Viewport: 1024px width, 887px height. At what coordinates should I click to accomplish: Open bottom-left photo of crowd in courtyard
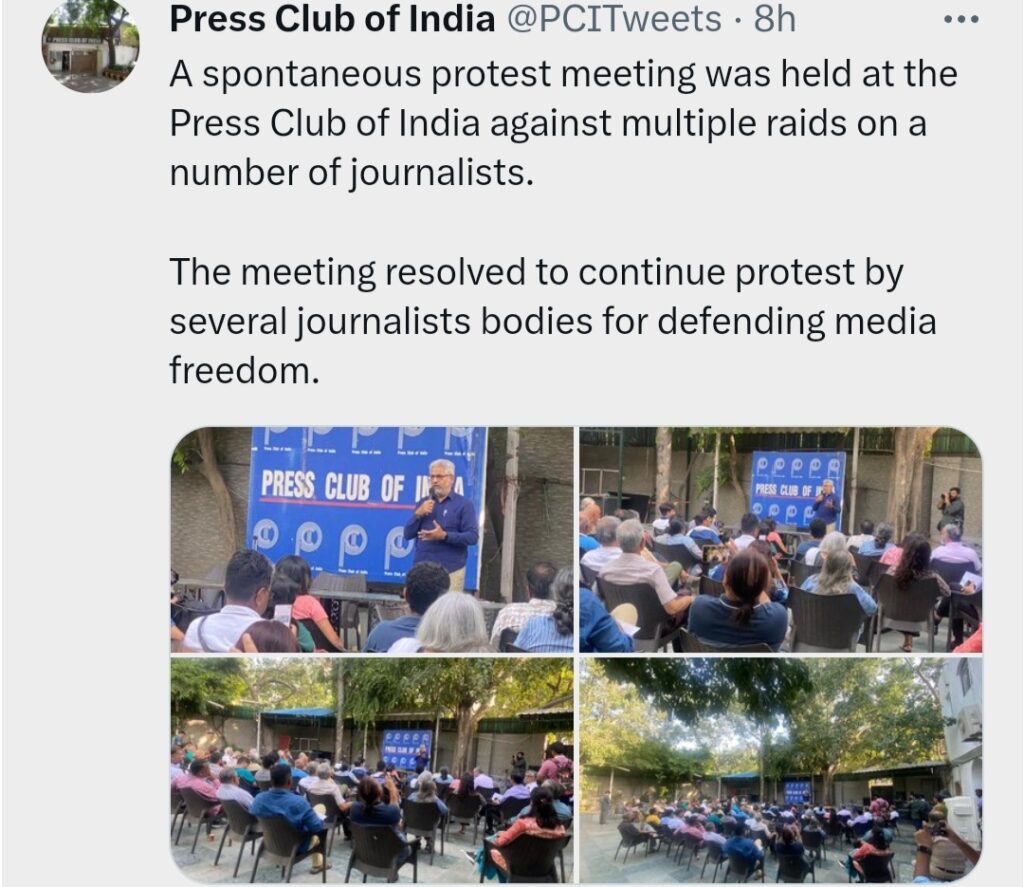372,770
